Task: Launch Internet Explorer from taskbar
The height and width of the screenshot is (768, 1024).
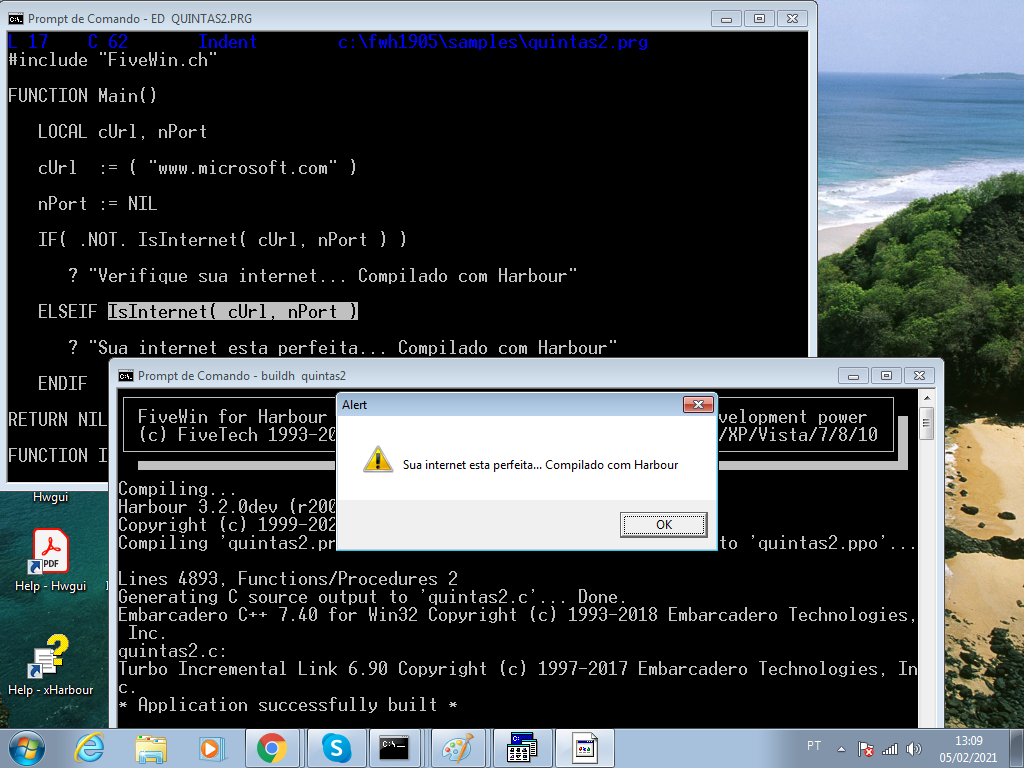Action: tap(89, 748)
